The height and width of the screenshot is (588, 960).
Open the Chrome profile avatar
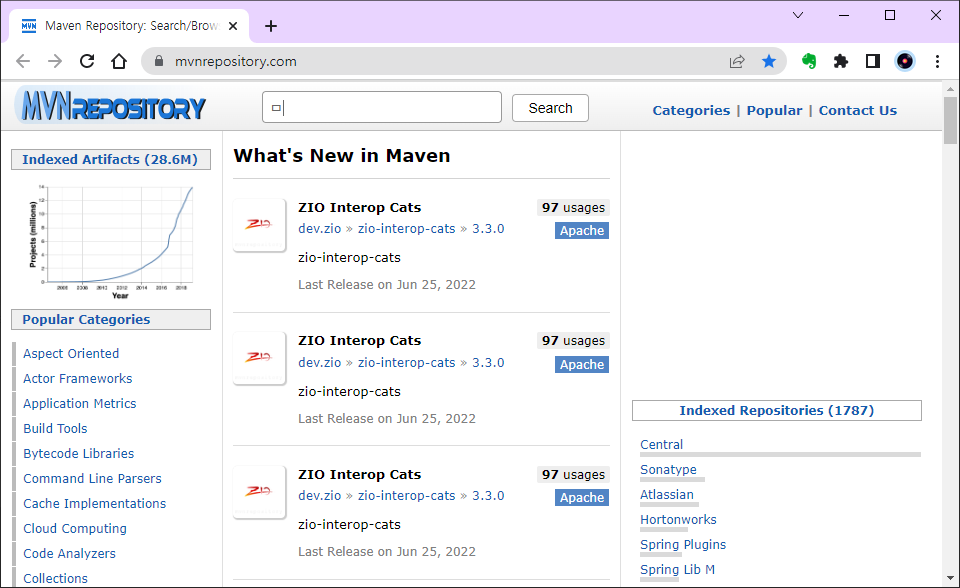[905, 61]
